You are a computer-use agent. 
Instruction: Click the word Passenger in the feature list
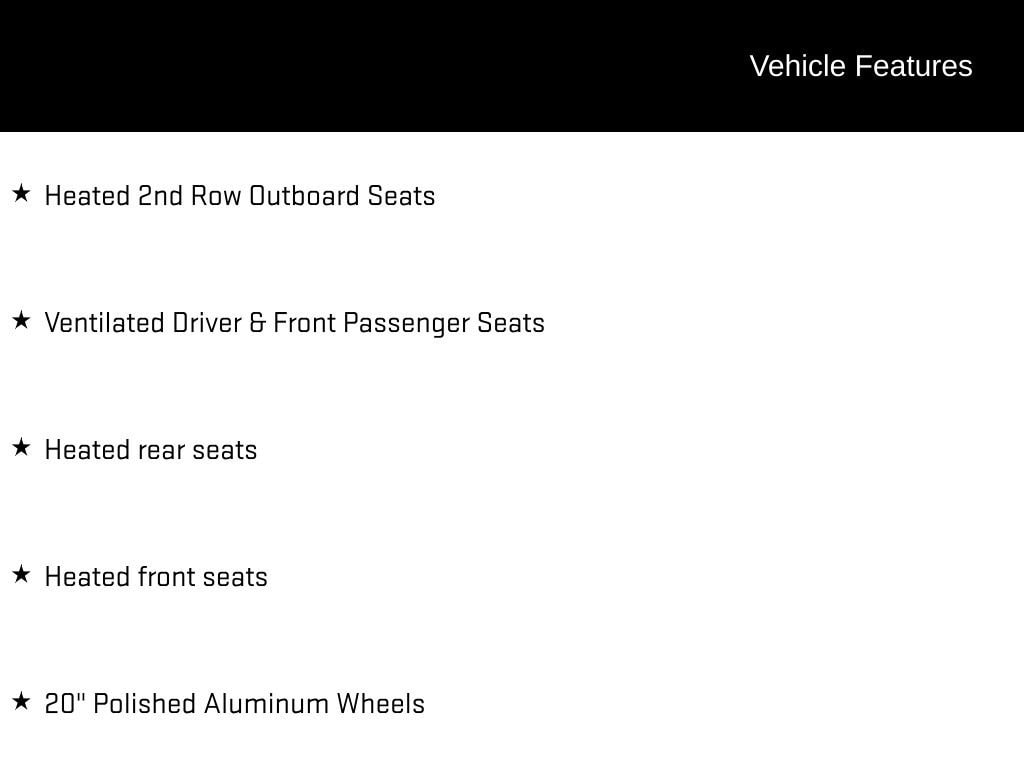pyautogui.click(x=406, y=323)
